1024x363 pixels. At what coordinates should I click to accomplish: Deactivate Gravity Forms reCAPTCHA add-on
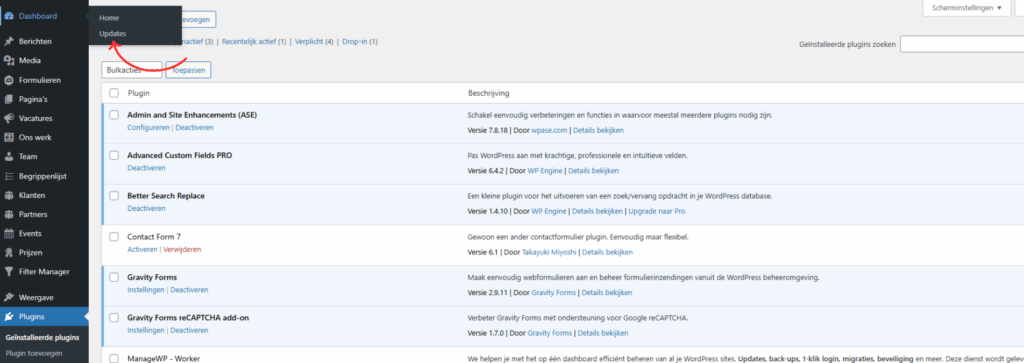189,330
